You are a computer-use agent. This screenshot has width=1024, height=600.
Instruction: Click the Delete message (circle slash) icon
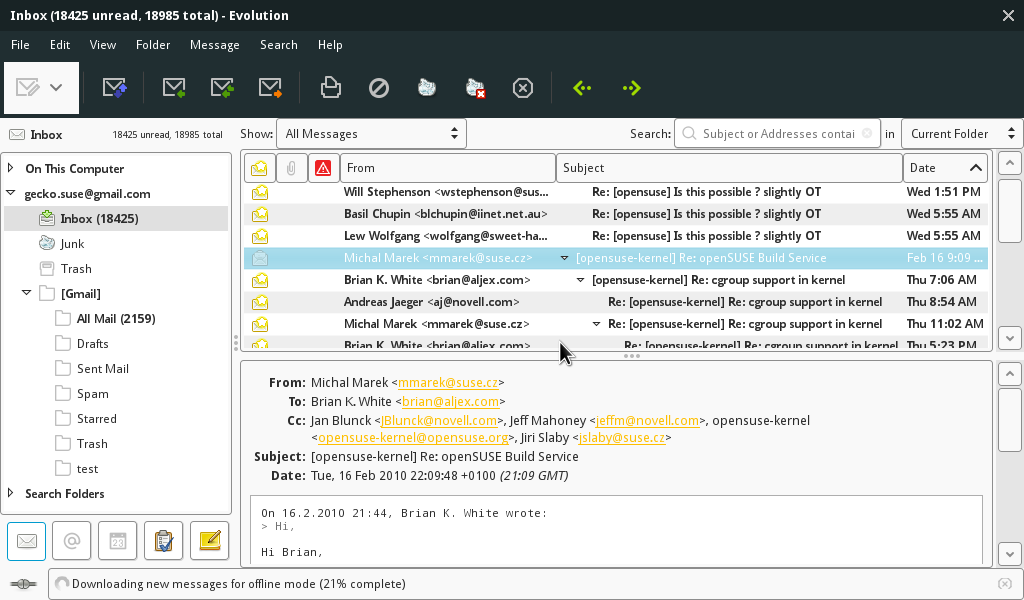(x=379, y=87)
